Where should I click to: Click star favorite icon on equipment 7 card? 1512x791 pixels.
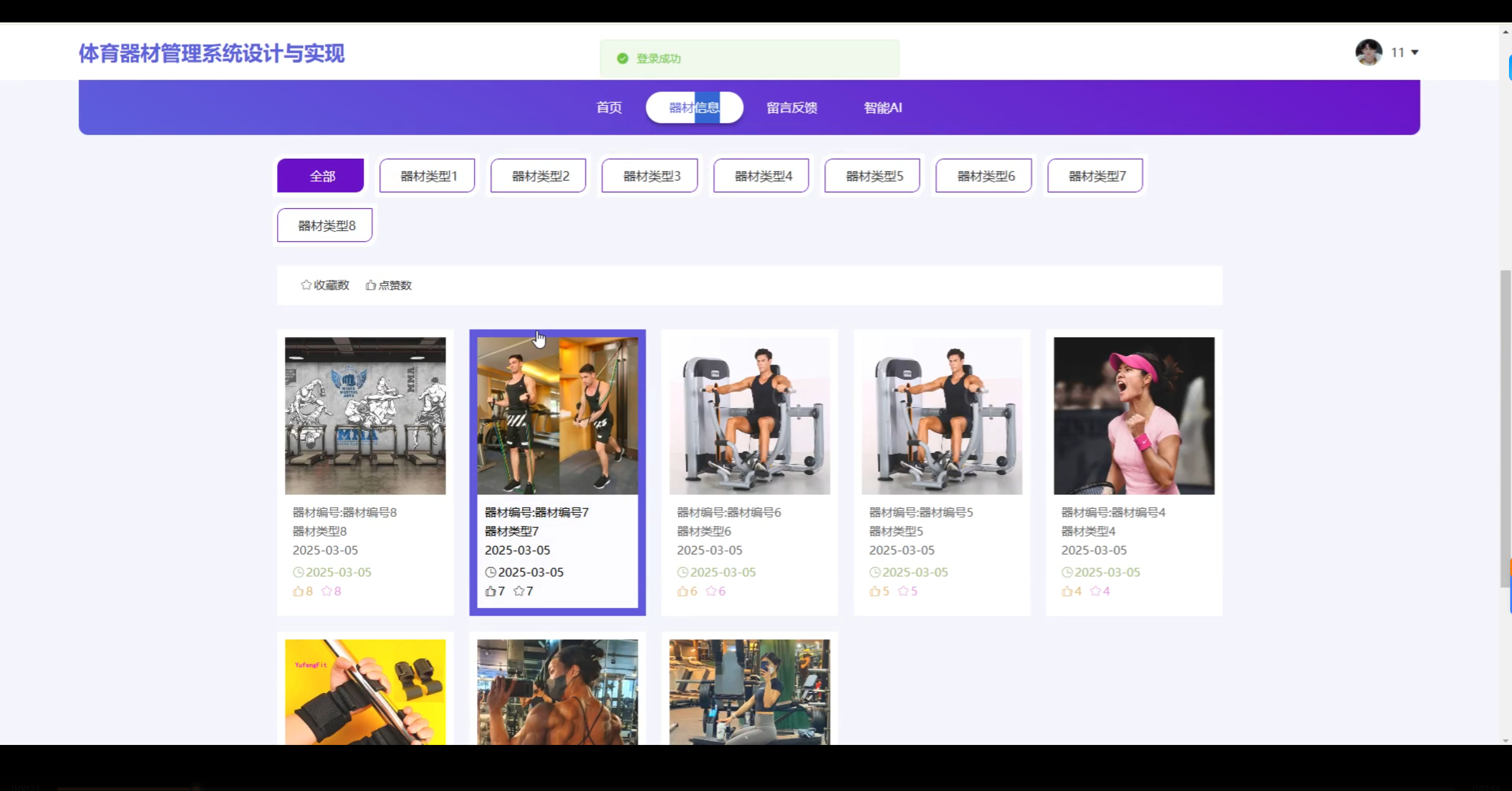(519, 591)
